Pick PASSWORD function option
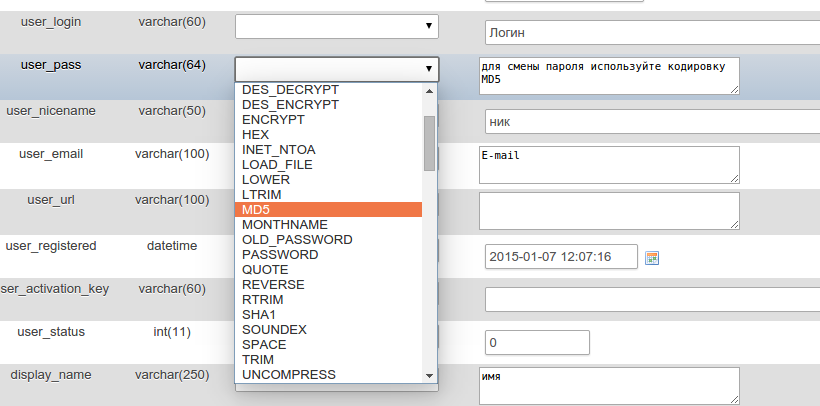Image resolution: width=820 pixels, height=406 pixels. (328, 255)
